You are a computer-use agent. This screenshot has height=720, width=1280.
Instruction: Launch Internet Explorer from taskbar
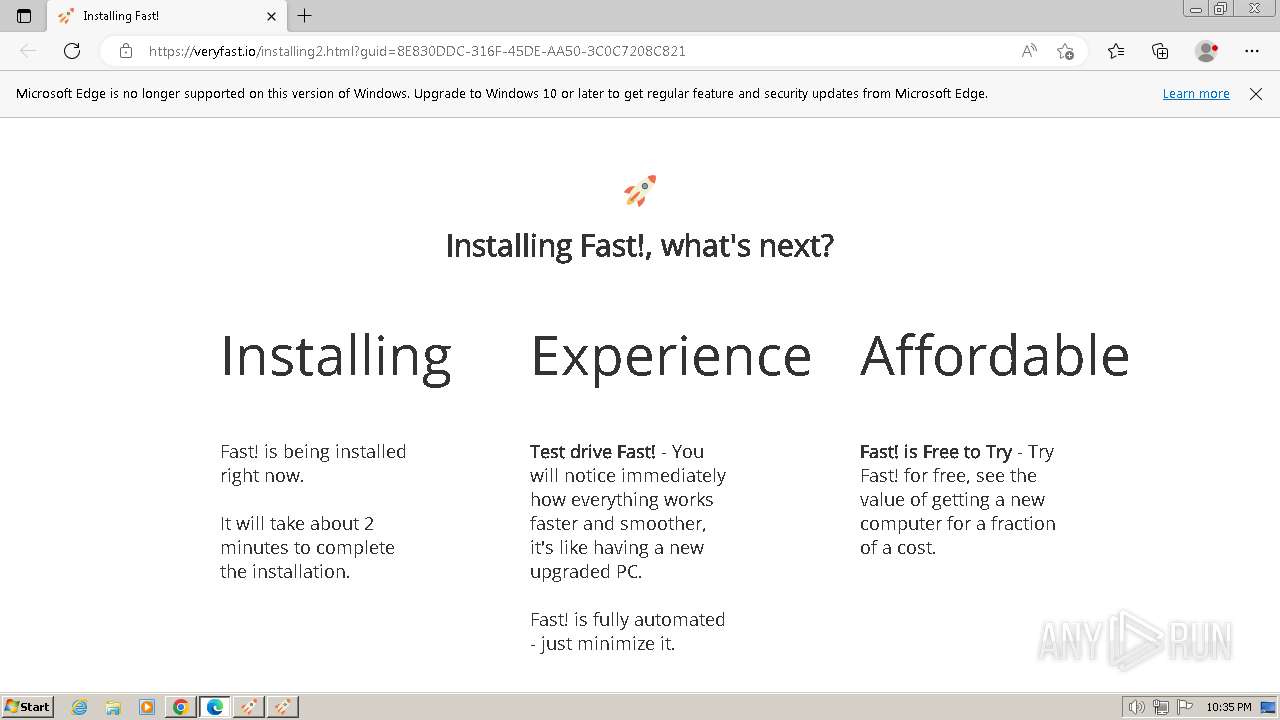(x=79, y=707)
